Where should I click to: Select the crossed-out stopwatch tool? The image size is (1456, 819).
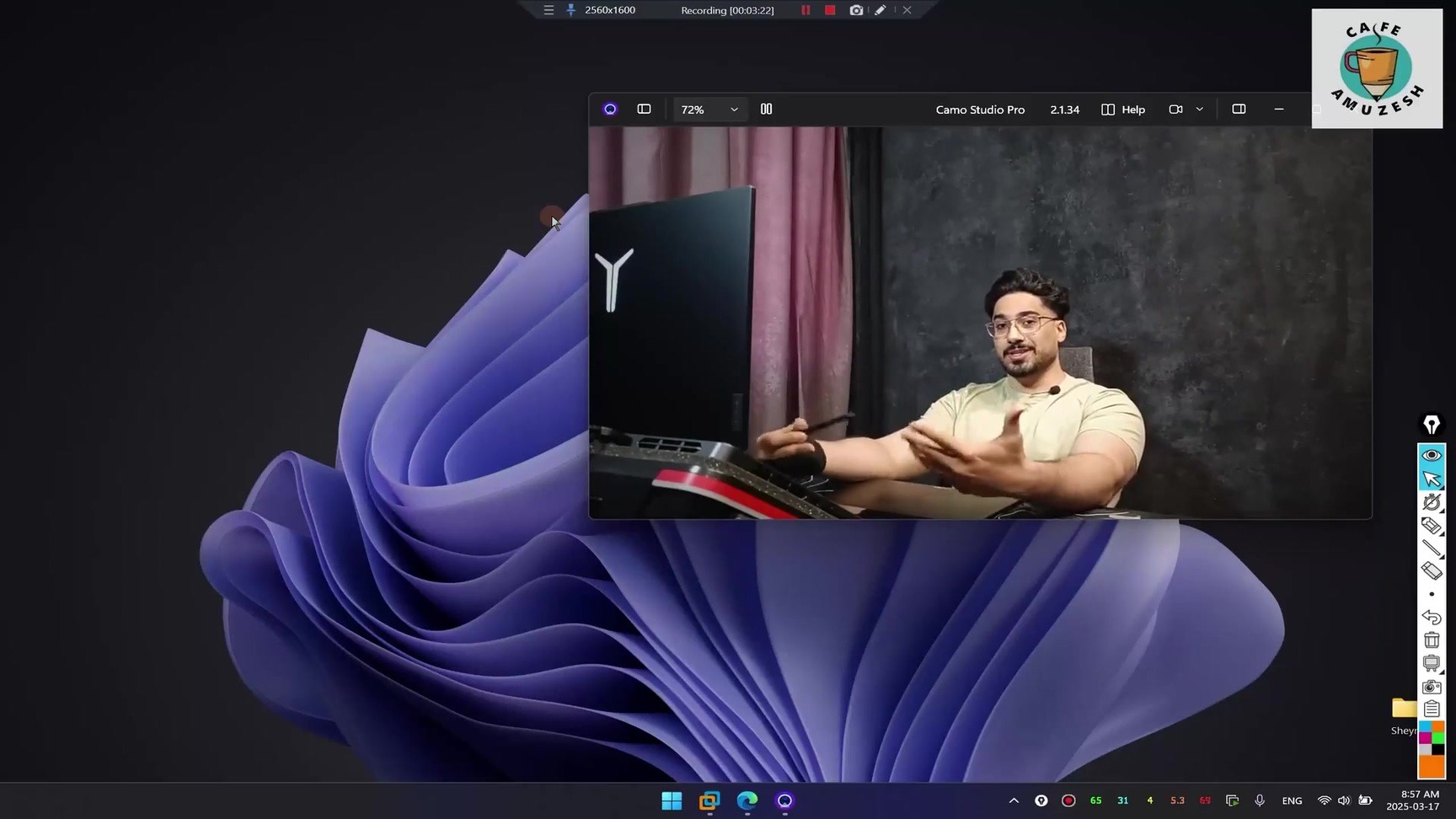pyautogui.click(x=1432, y=502)
